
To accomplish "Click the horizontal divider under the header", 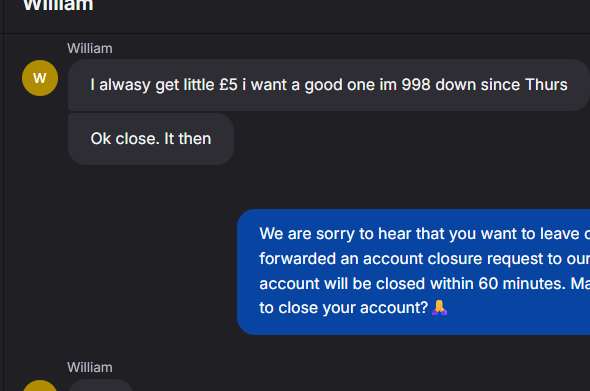I will tap(297, 33).
